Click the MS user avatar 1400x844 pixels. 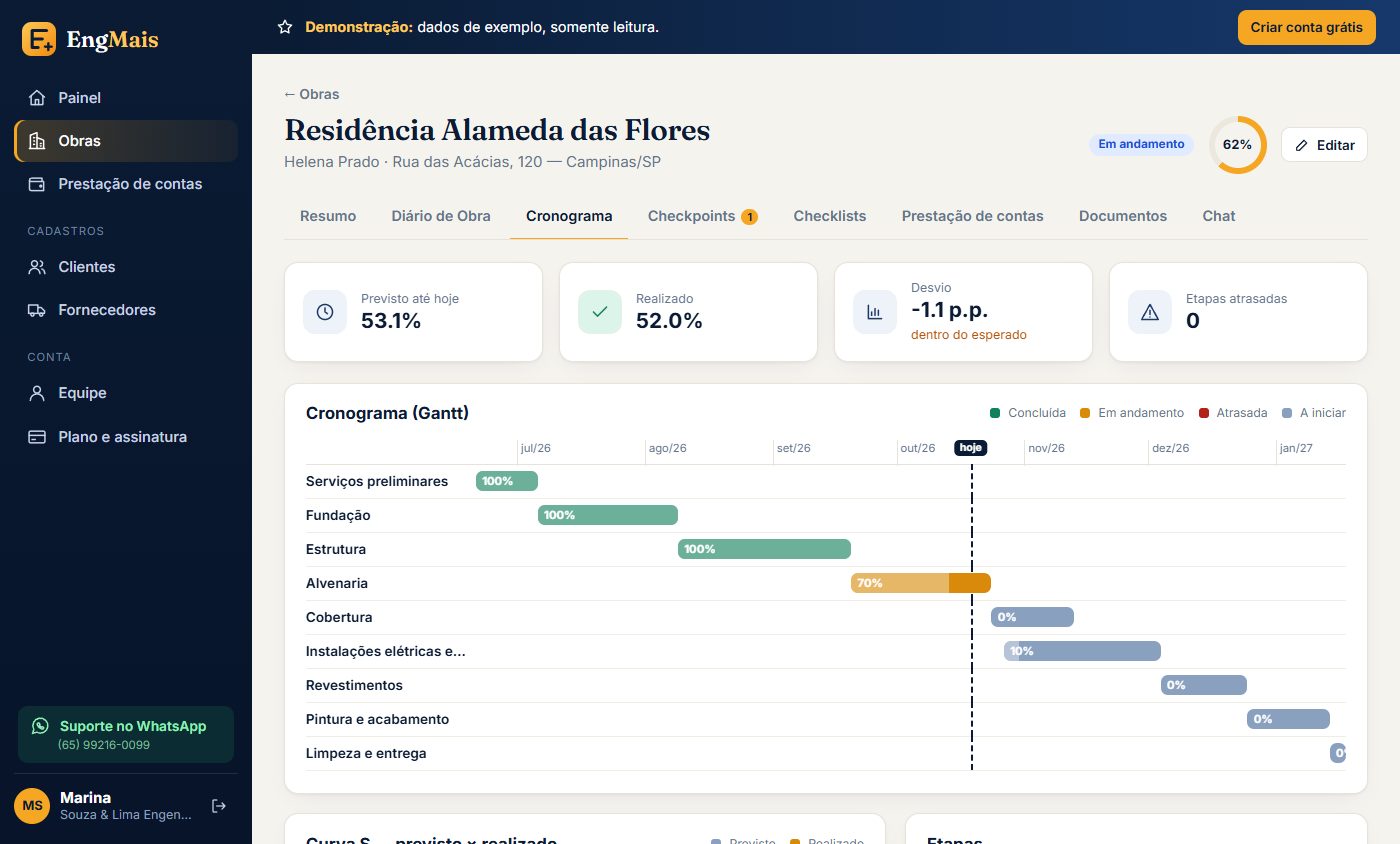click(32, 806)
